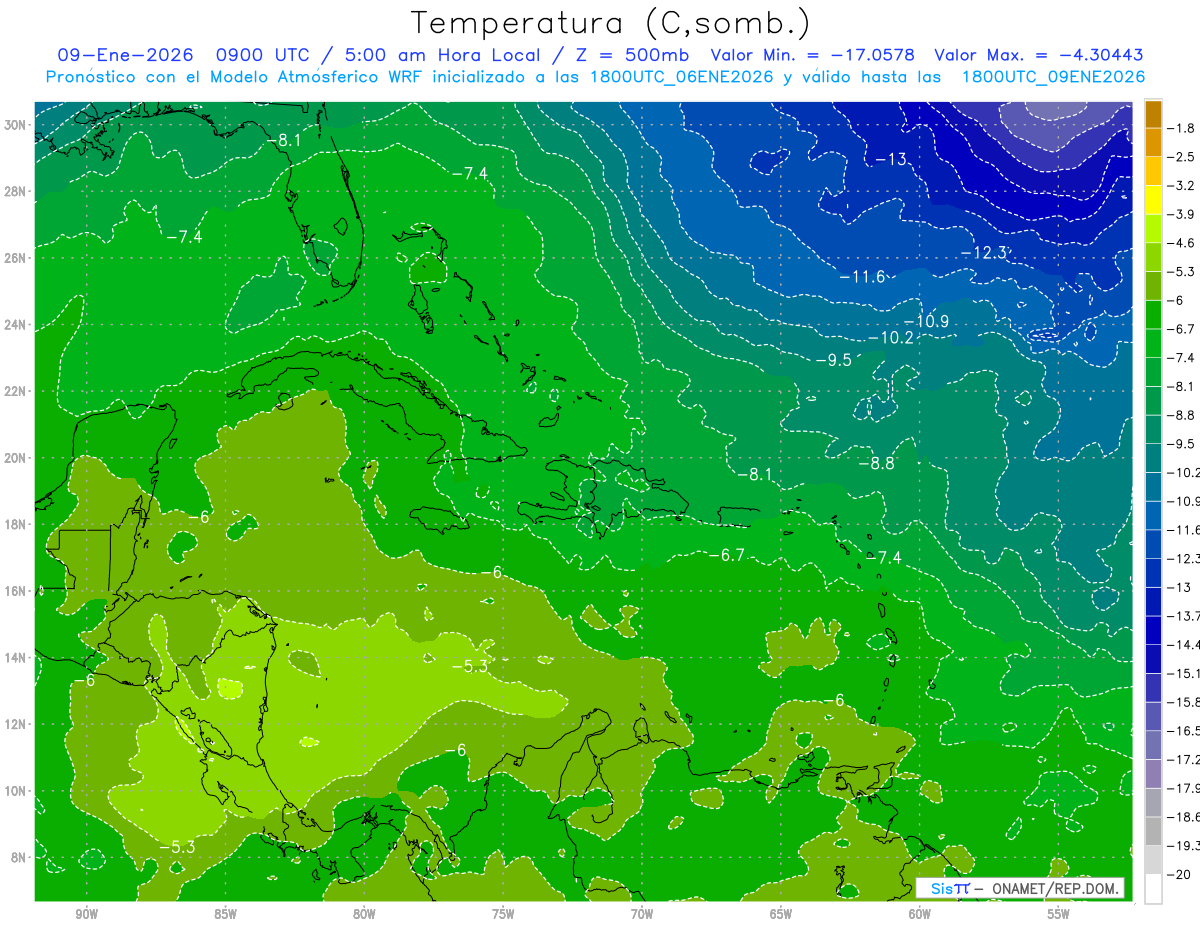Click the '-20' tick on the colorbar
1200x927 pixels.
click(1178, 874)
